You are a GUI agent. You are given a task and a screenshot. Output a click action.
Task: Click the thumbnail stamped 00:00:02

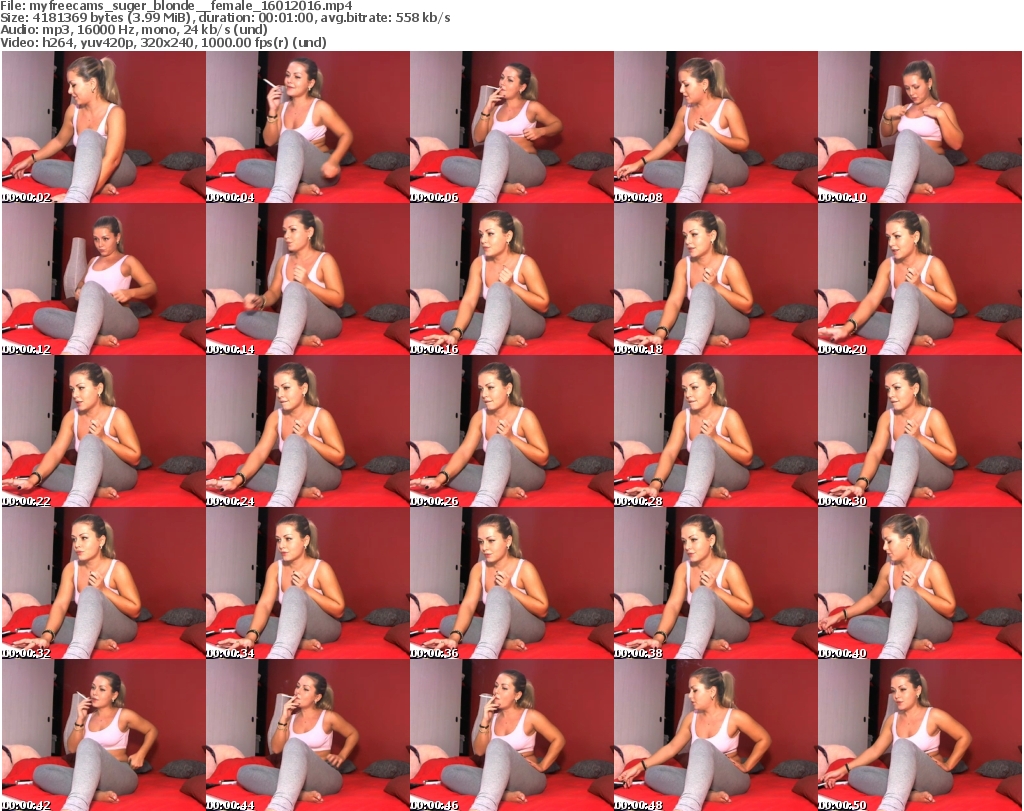point(104,127)
